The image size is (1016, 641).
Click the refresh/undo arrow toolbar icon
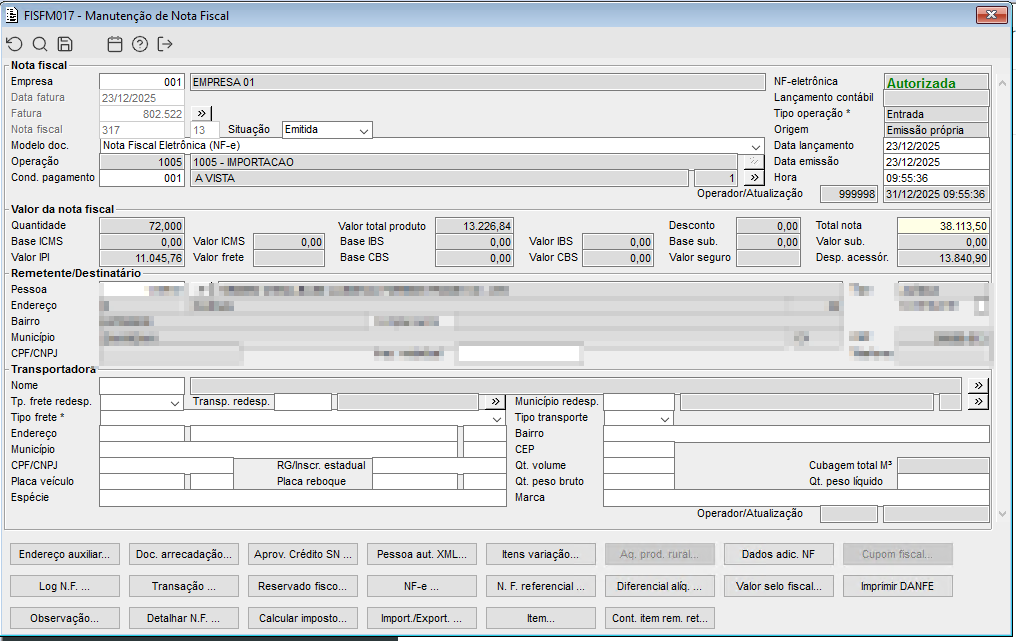tap(14, 44)
